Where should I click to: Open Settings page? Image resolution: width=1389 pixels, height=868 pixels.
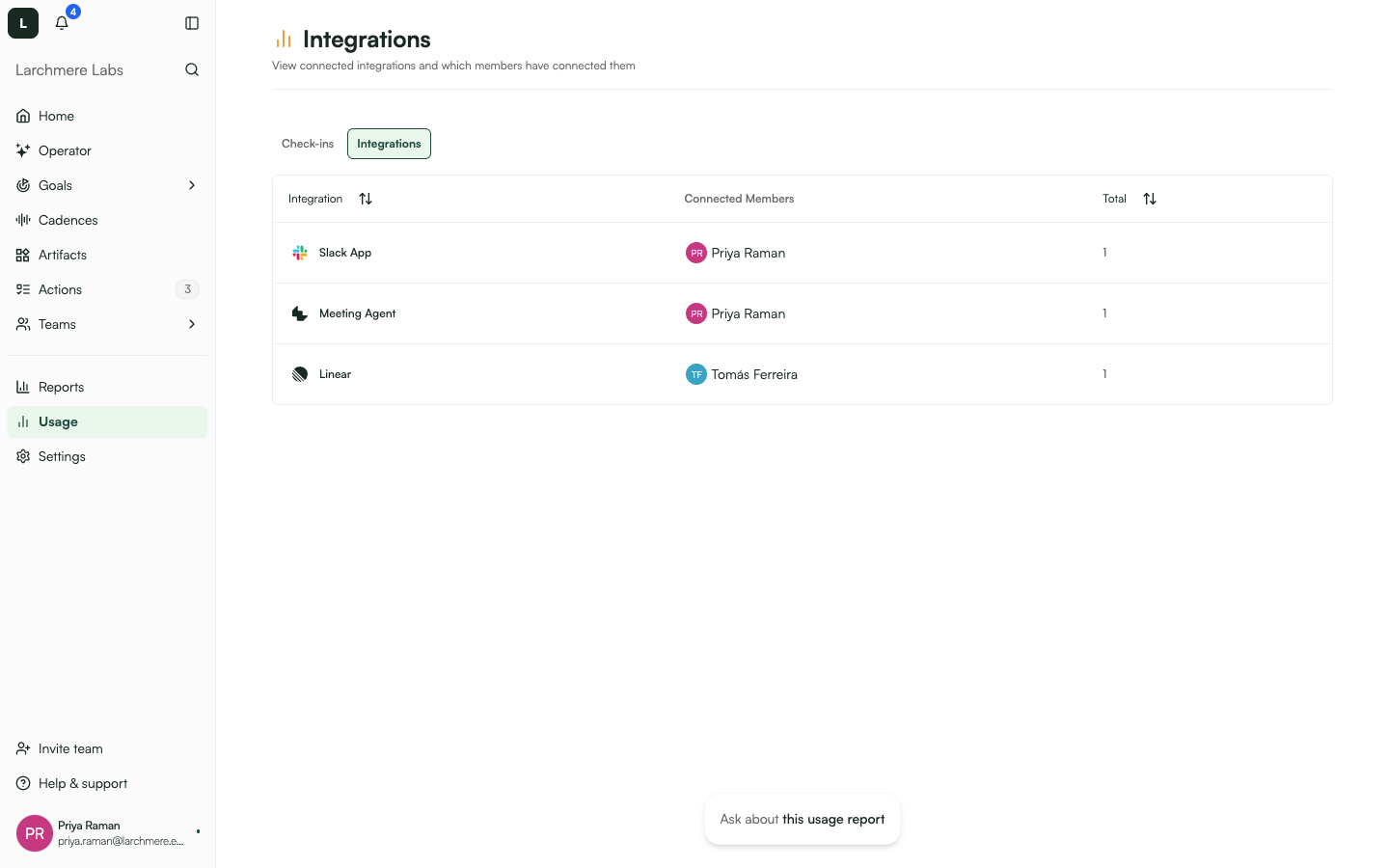(x=107, y=456)
